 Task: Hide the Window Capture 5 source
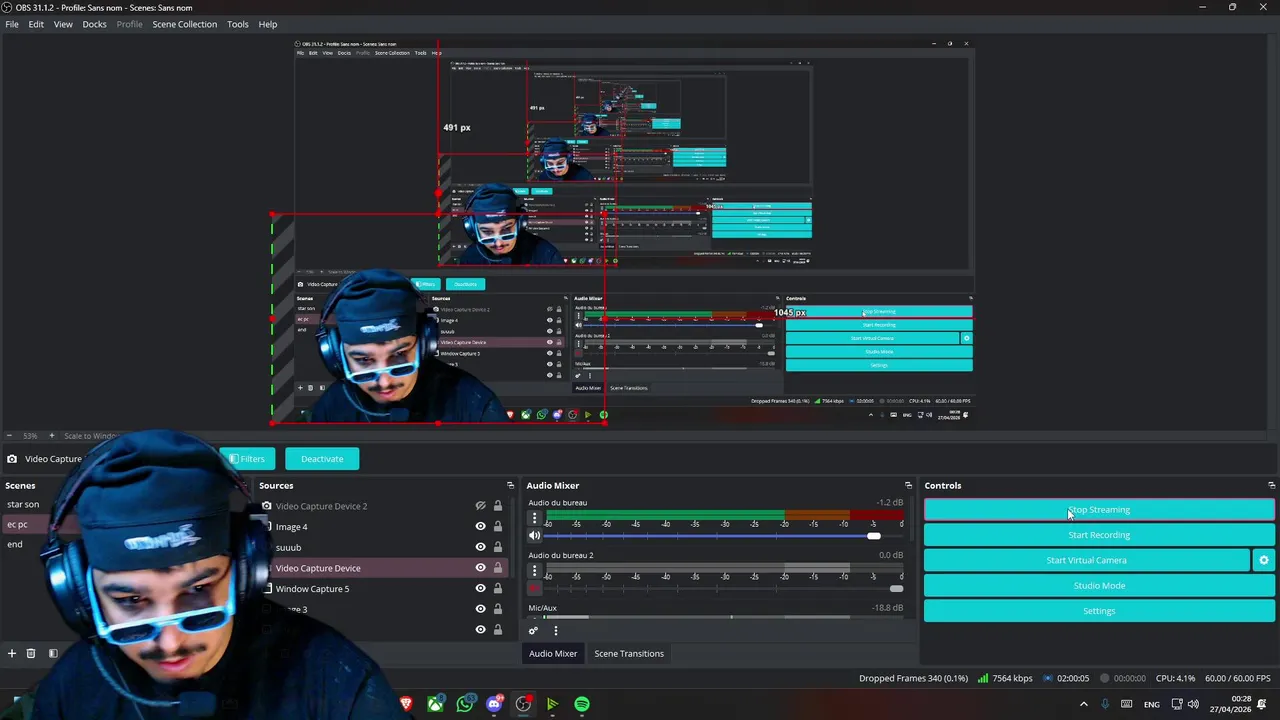(x=480, y=589)
